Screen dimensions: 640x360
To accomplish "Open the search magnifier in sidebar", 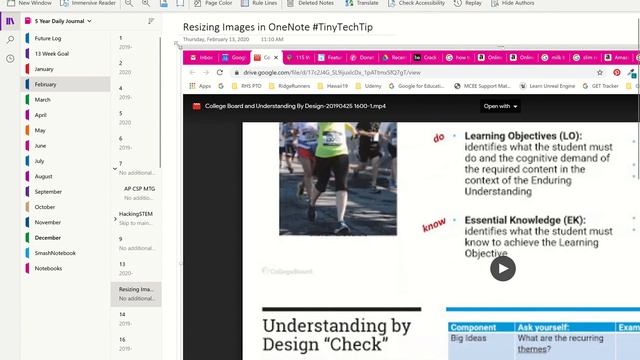I will 10,40.
